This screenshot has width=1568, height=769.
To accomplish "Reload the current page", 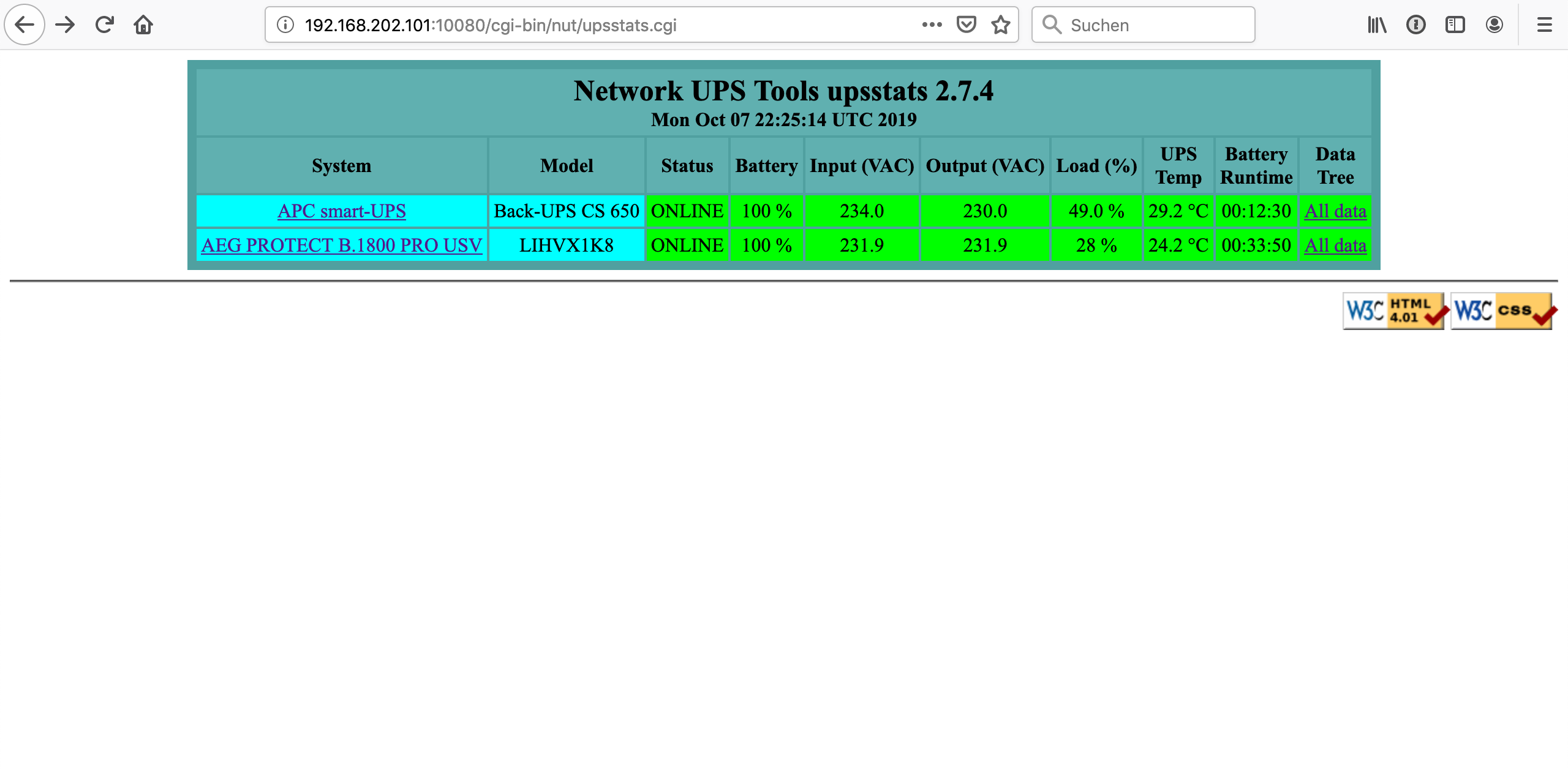I will point(105,25).
